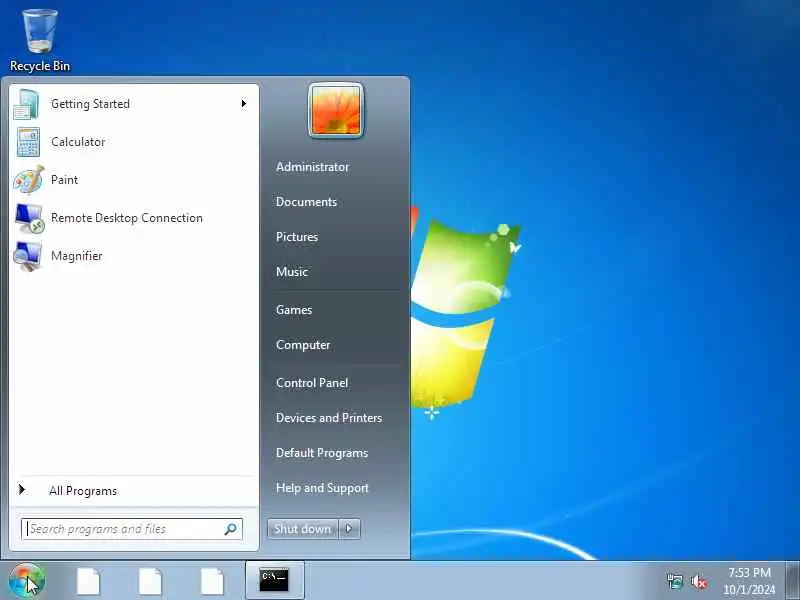The height and width of the screenshot is (600, 800).
Task: Click the Show desktop strip
Action: pyautogui.click(x=793, y=580)
